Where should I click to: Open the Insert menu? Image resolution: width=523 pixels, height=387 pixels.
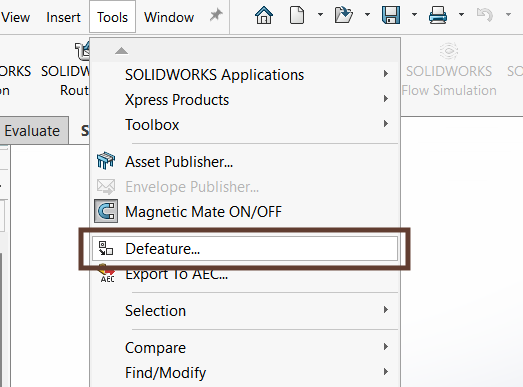click(63, 17)
